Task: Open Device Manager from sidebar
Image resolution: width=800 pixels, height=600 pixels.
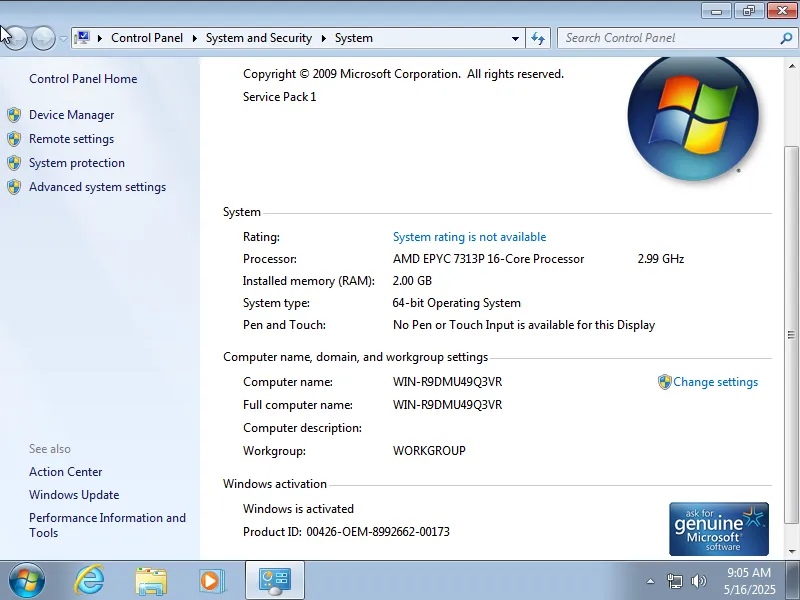Action: click(x=71, y=115)
